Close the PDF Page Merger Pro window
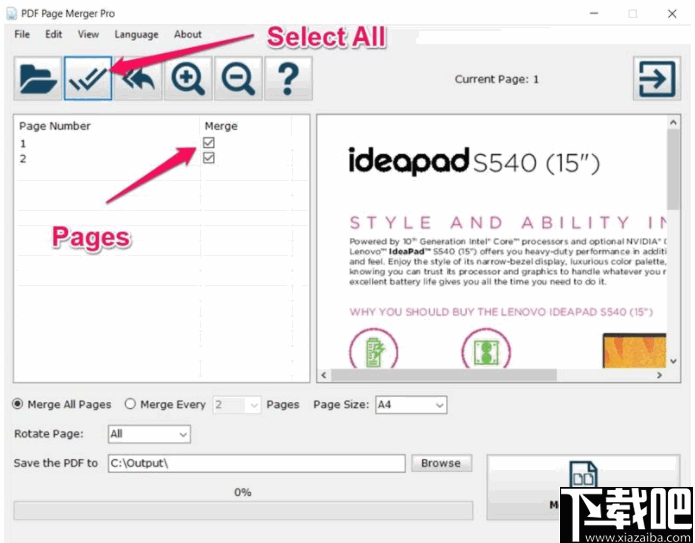Screen dimensions: 695x543 pyautogui.click(x=672, y=14)
